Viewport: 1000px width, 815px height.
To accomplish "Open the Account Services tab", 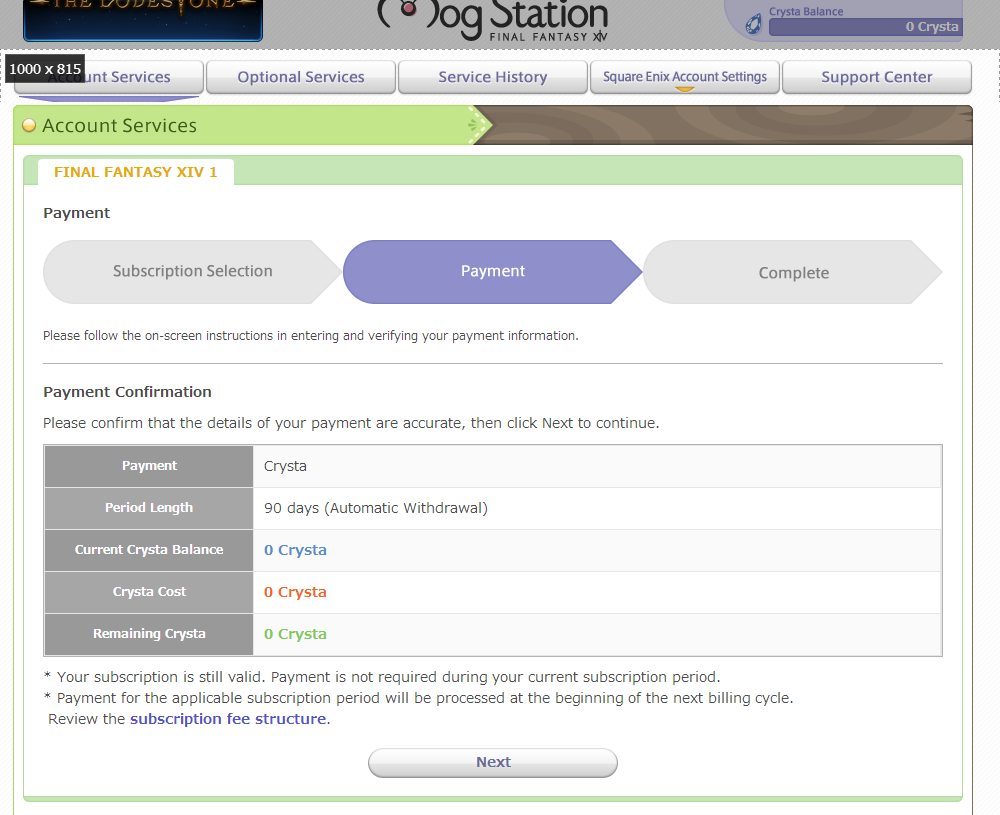I will (109, 77).
